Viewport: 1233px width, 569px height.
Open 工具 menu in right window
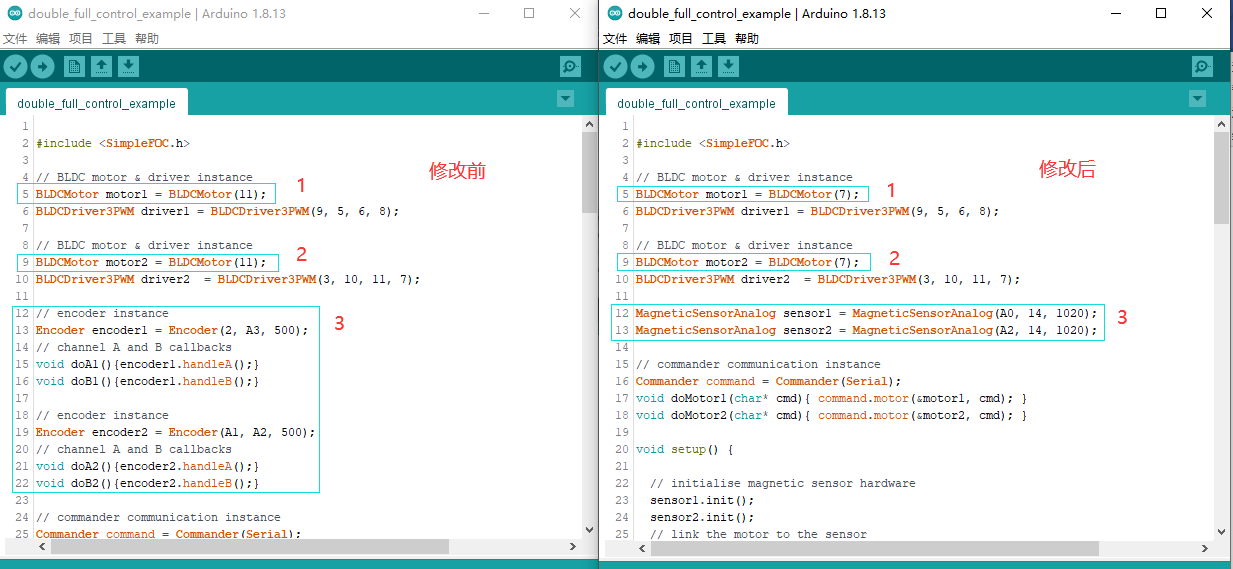pos(714,39)
